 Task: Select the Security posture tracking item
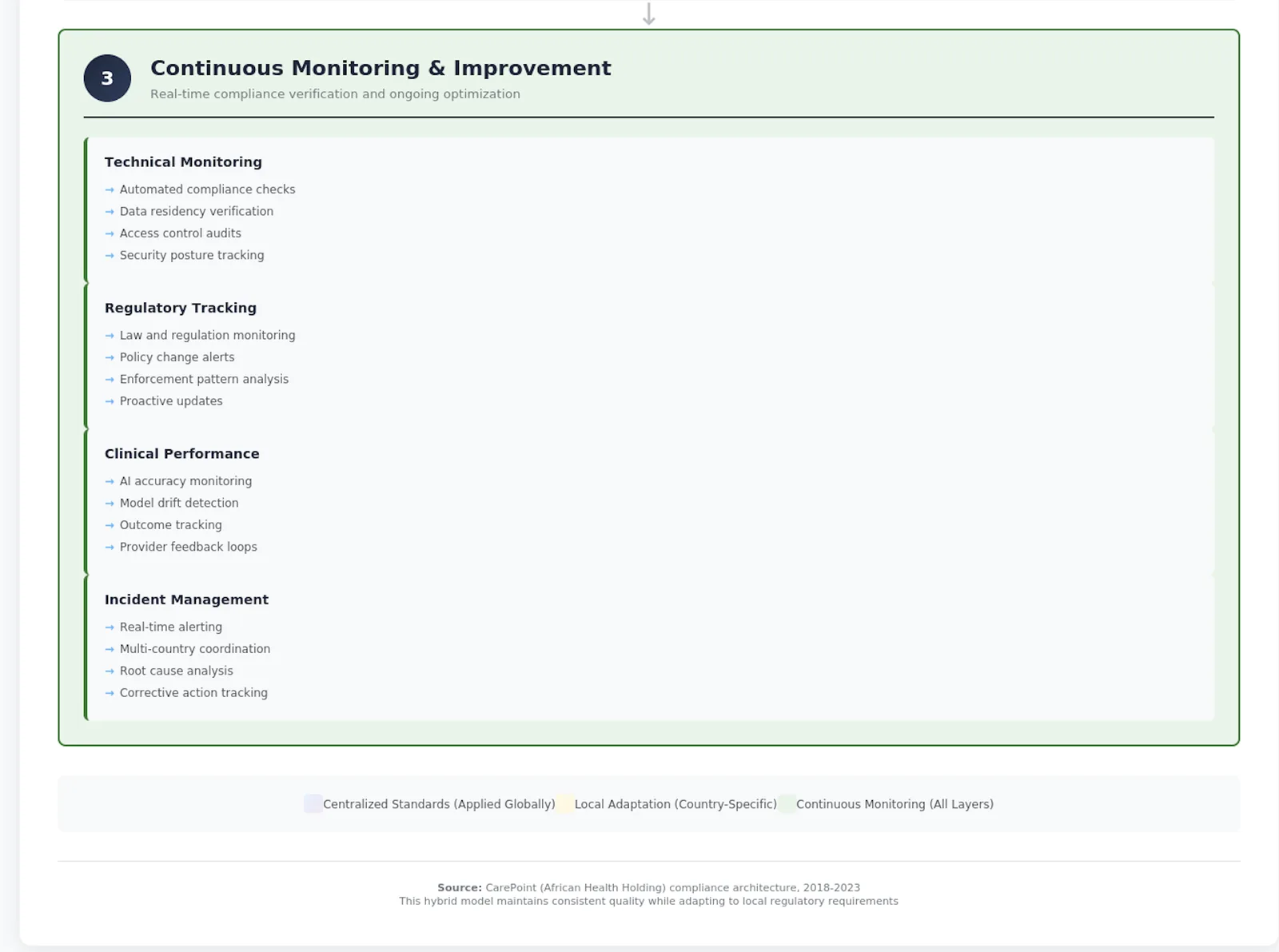click(192, 255)
